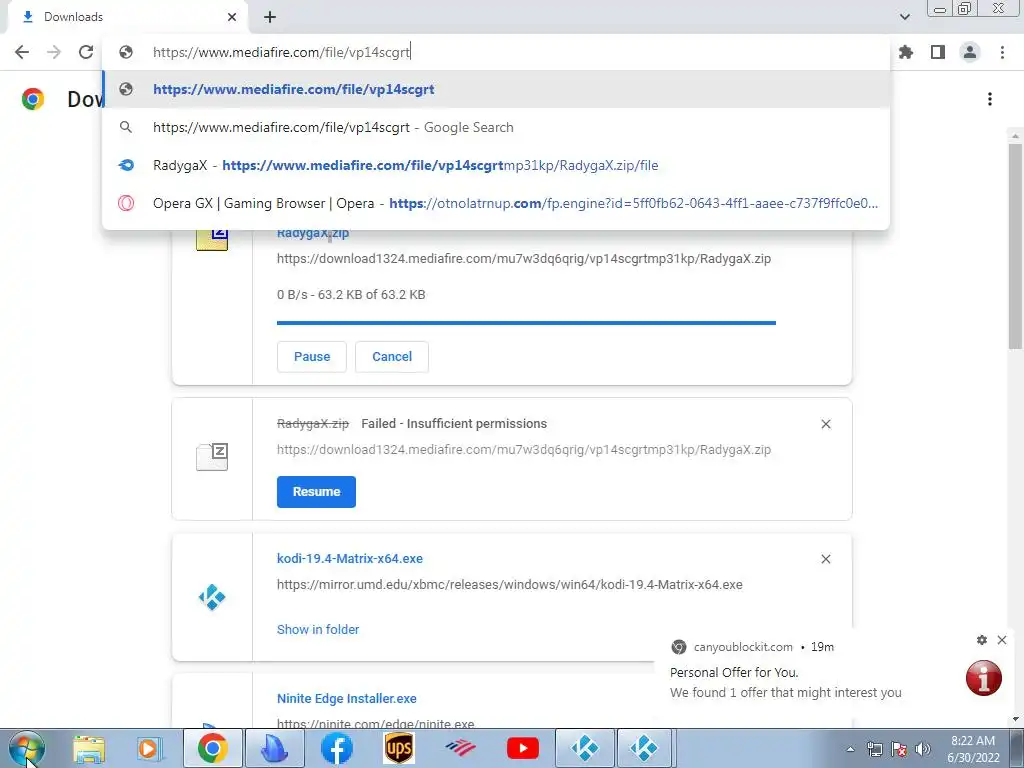Open File Explorer from the taskbar
The height and width of the screenshot is (768, 1024).
(x=89, y=748)
